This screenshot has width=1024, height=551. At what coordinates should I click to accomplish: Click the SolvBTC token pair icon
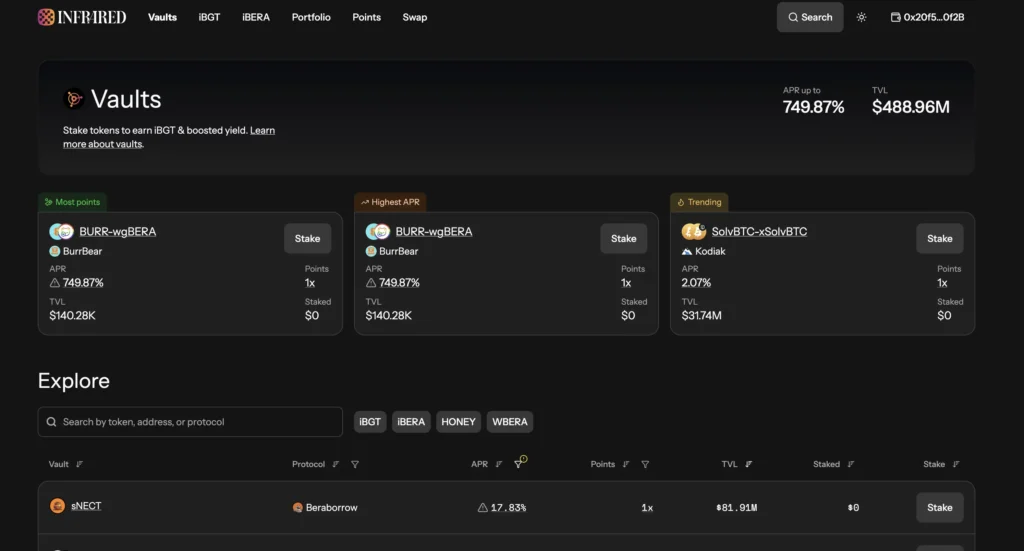[x=694, y=231]
